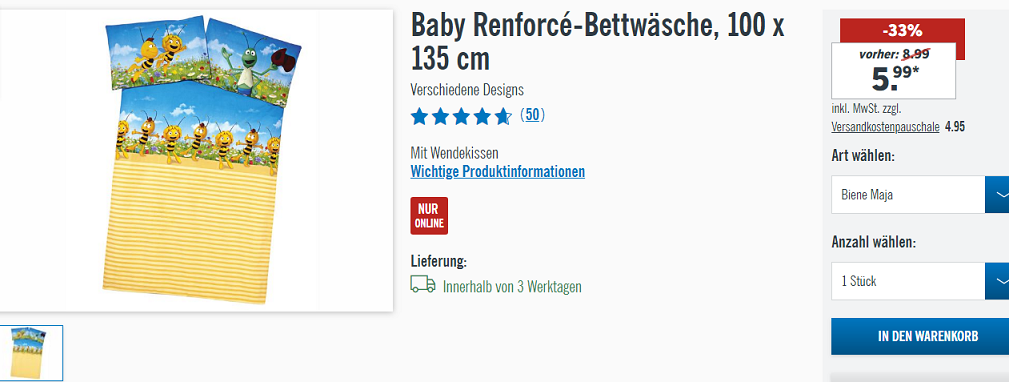Image resolution: width=1009 pixels, height=382 pixels.
Task: Click the 5.99 price box
Action: tap(893, 71)
